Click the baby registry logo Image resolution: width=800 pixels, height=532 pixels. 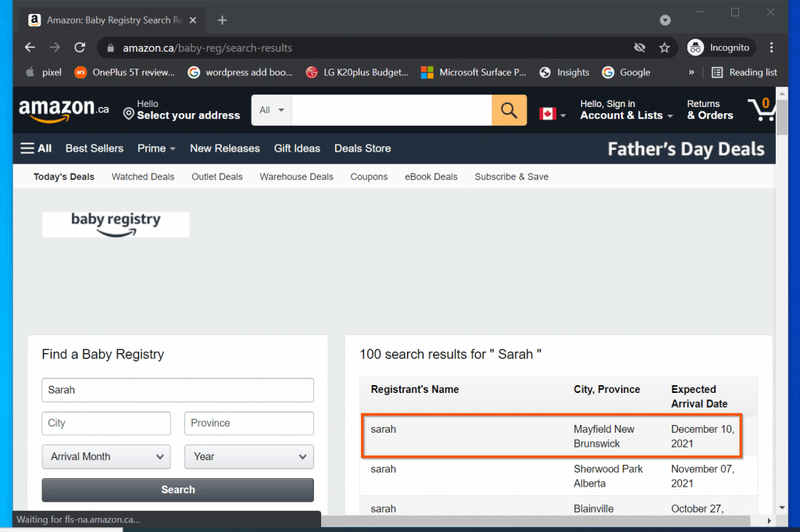116,224
